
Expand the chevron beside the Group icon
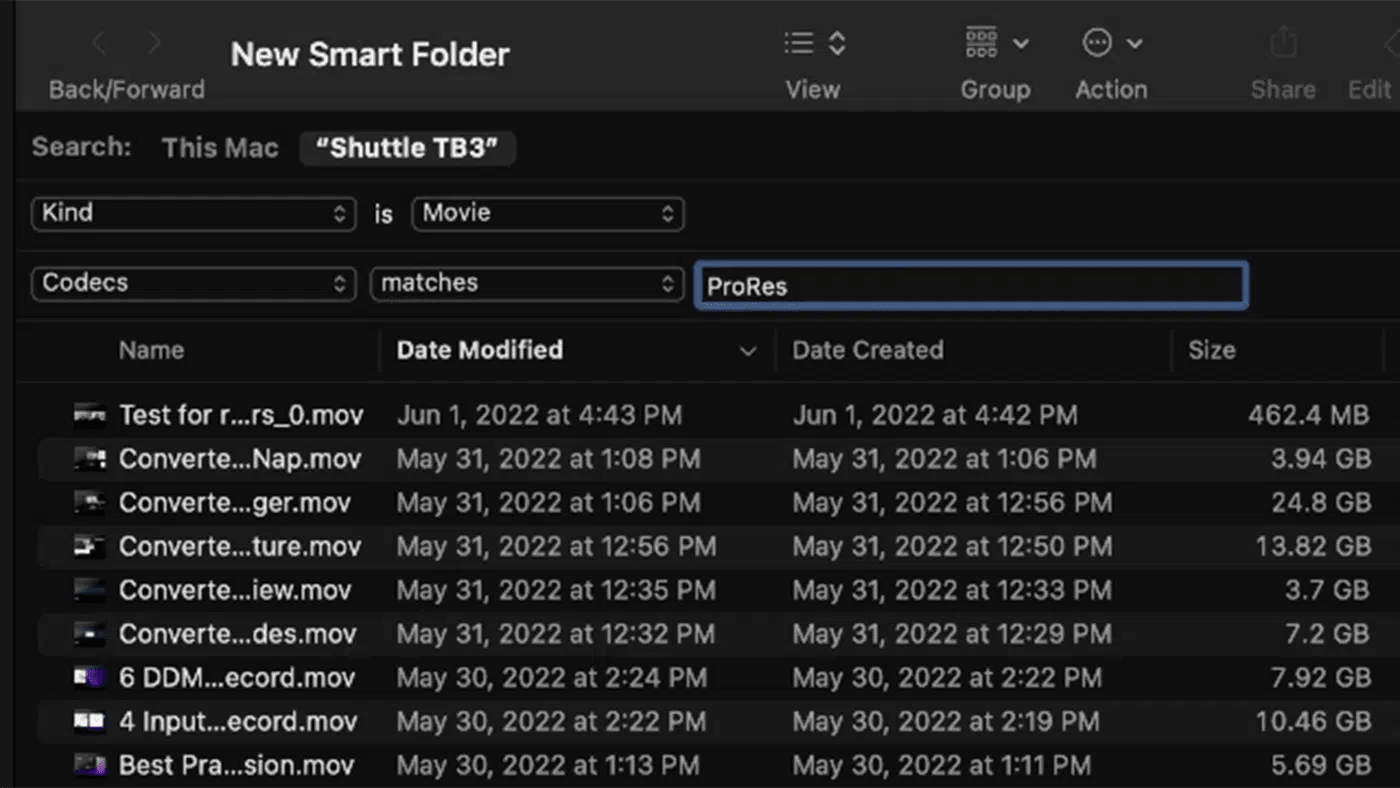1022,42
